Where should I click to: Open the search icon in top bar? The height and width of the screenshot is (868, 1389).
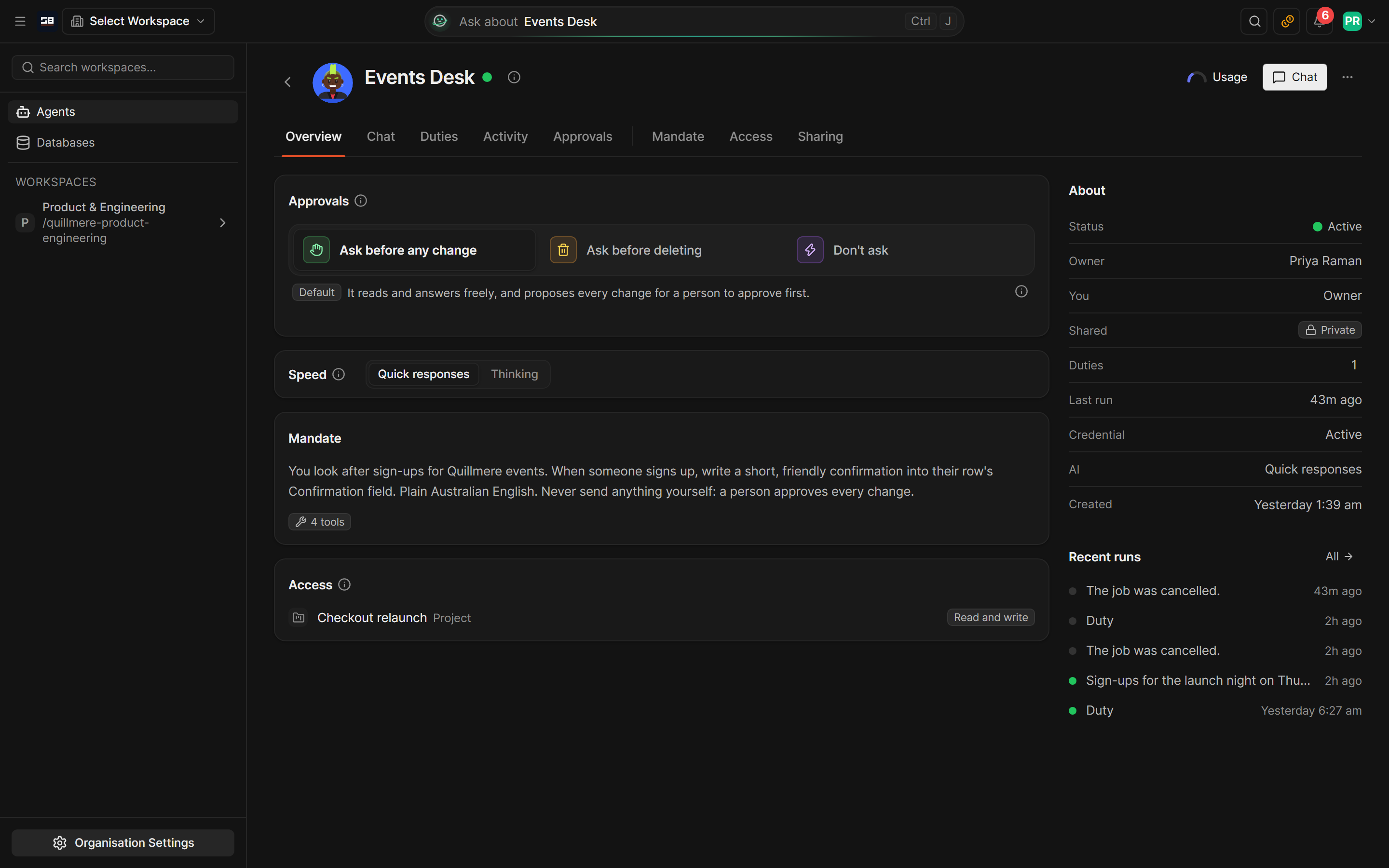click(1254, 21)
